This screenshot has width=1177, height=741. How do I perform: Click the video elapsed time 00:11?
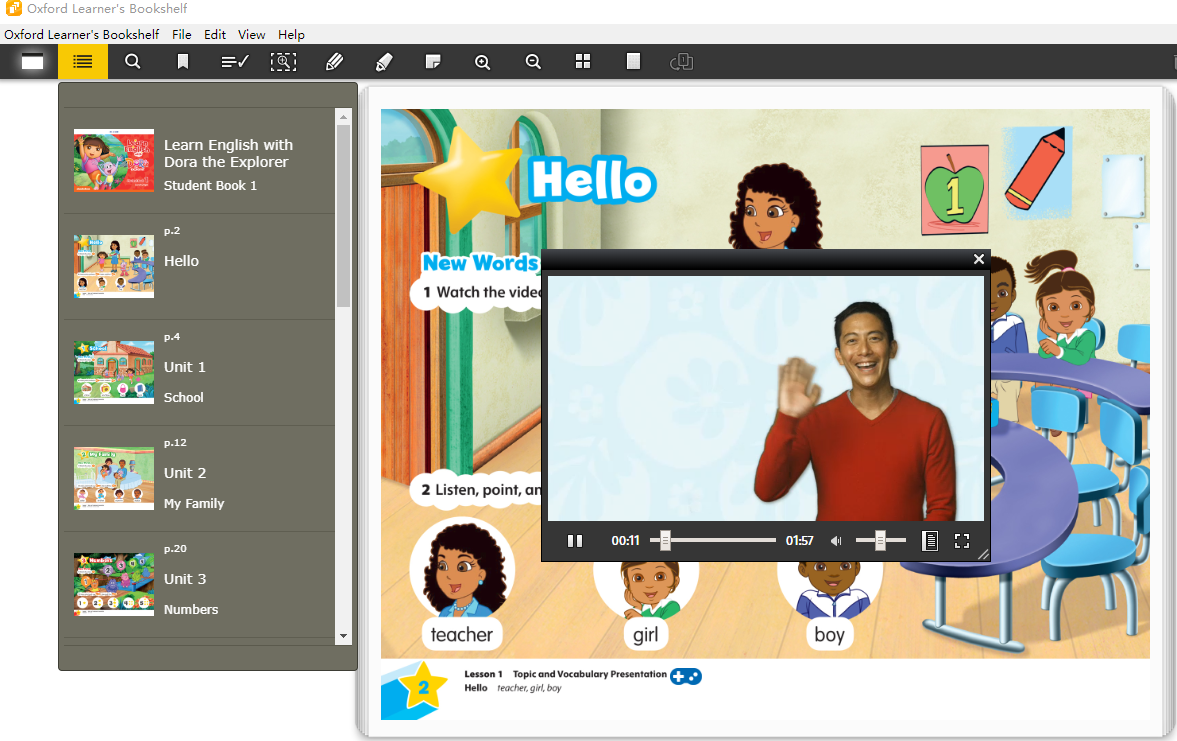pyautogui.click(x=625, y=541)
